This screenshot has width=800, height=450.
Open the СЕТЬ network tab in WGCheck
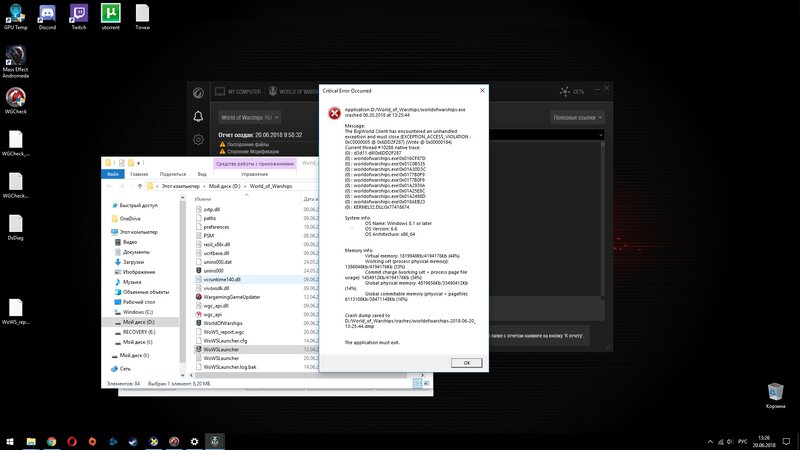pyautogui.click(x=572, y=91)
